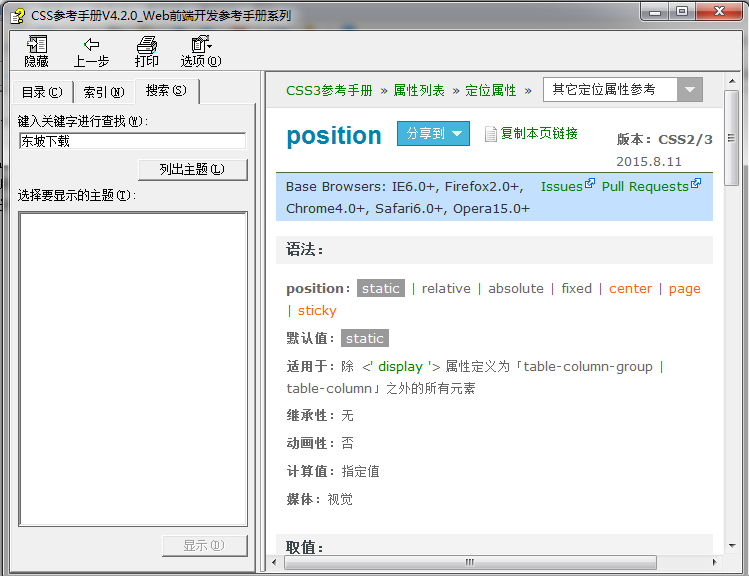Viewport: 749px width, 576px height.
Task: Click the position page heading
Action: pyautogui.click(x=334, y=136)
